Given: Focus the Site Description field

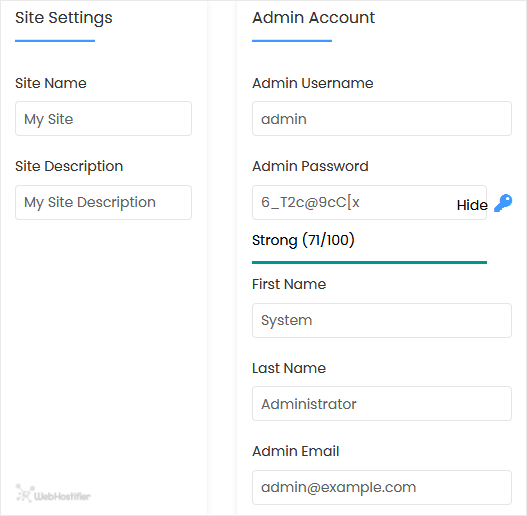Looking at the screenshot, I should click(x=104, y=202).
